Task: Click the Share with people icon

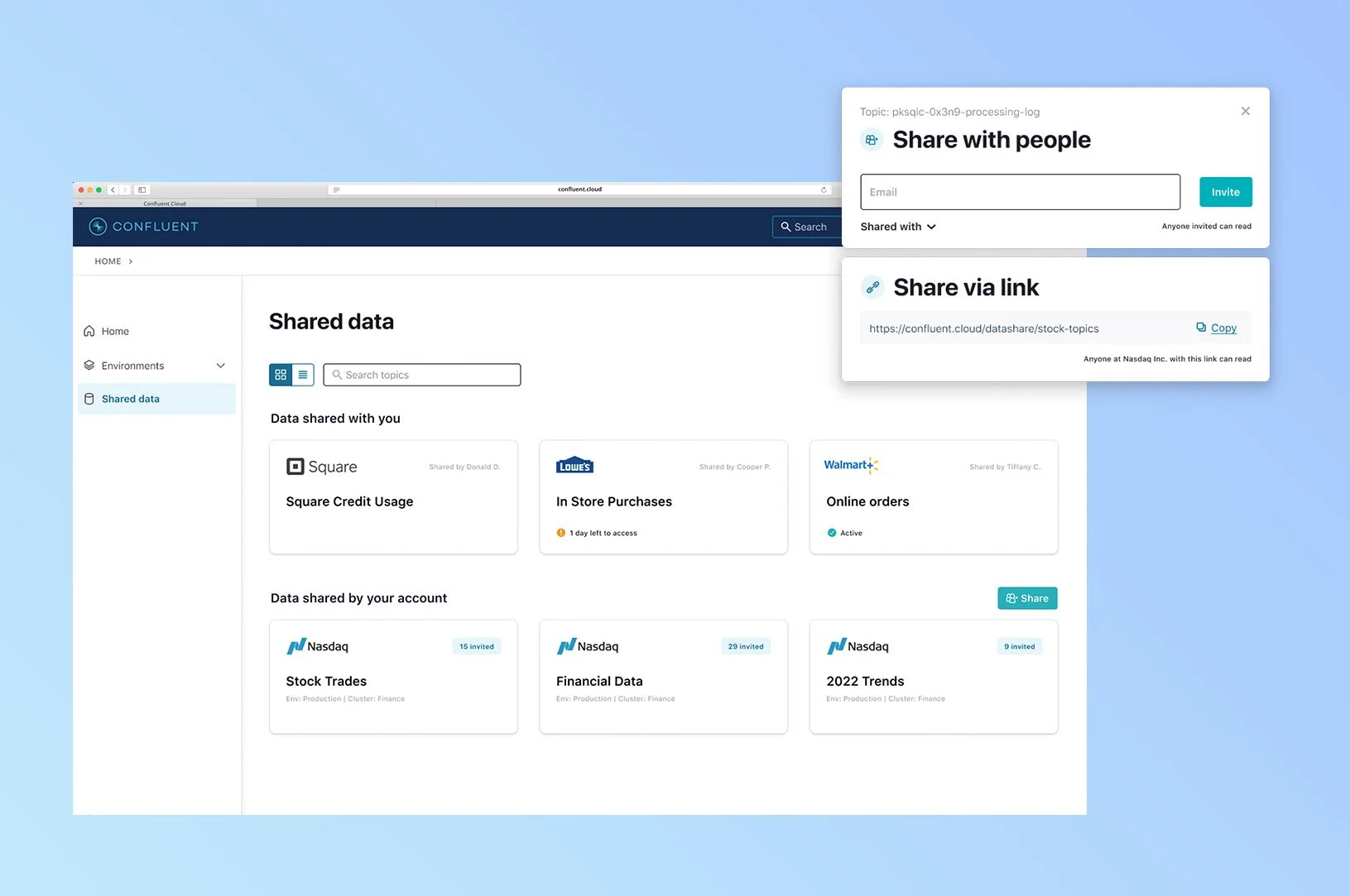Action: [872, 140]
